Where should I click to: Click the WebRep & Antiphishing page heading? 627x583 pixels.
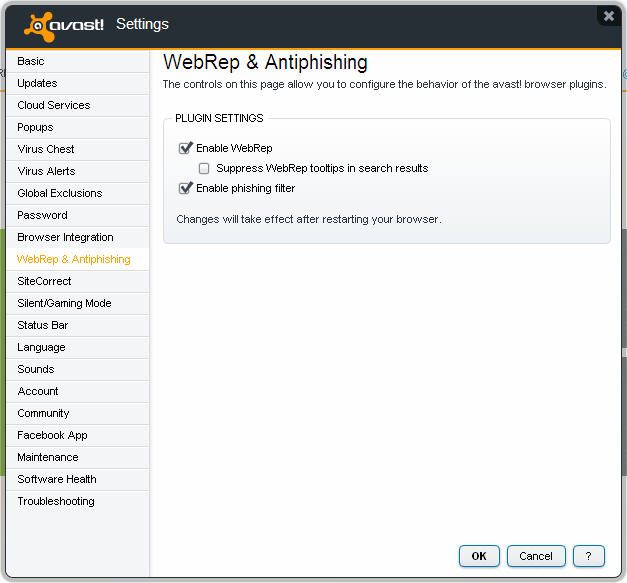pos(265,62)
